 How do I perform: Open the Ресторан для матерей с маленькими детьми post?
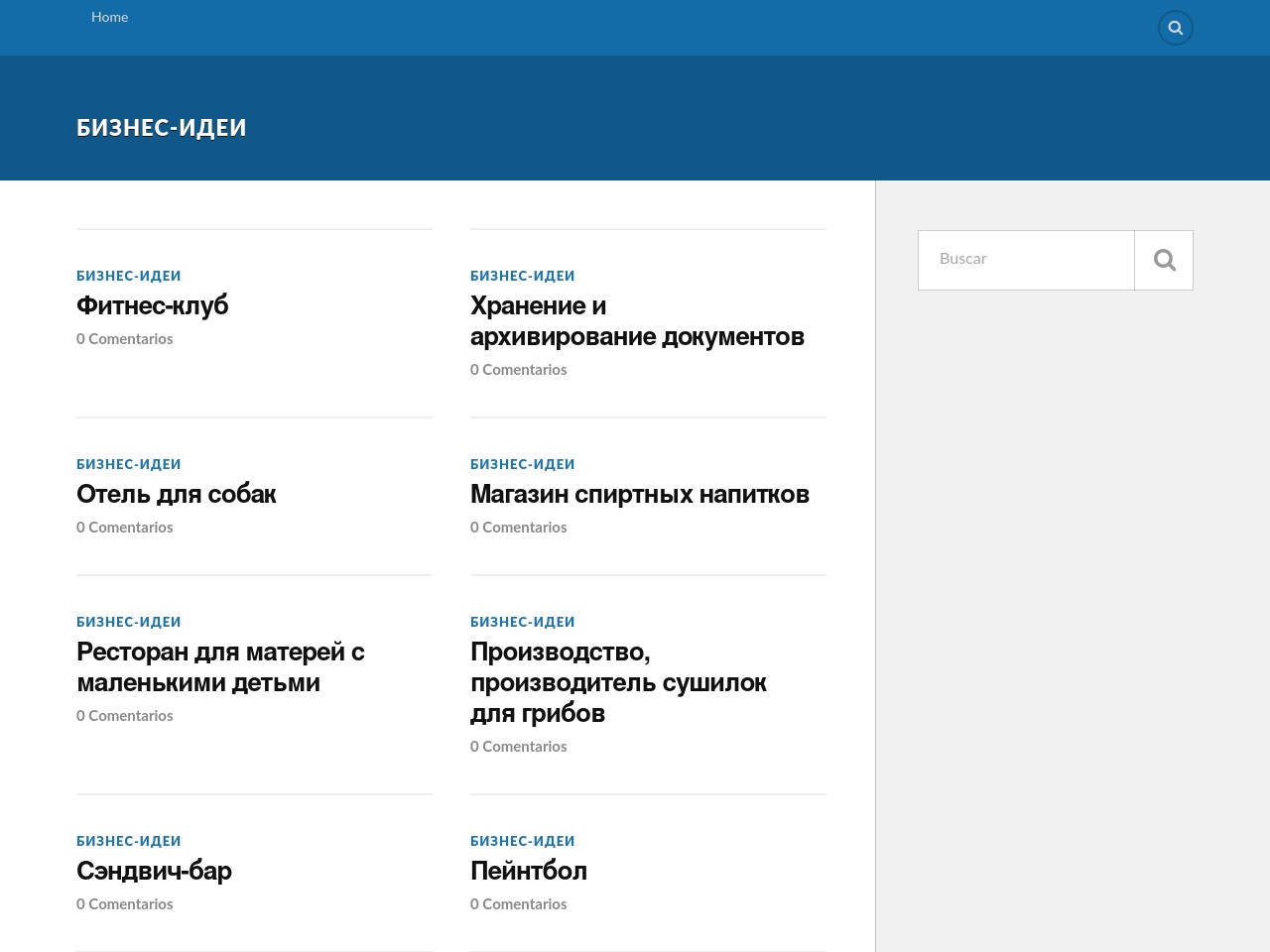tap(220, 667)
